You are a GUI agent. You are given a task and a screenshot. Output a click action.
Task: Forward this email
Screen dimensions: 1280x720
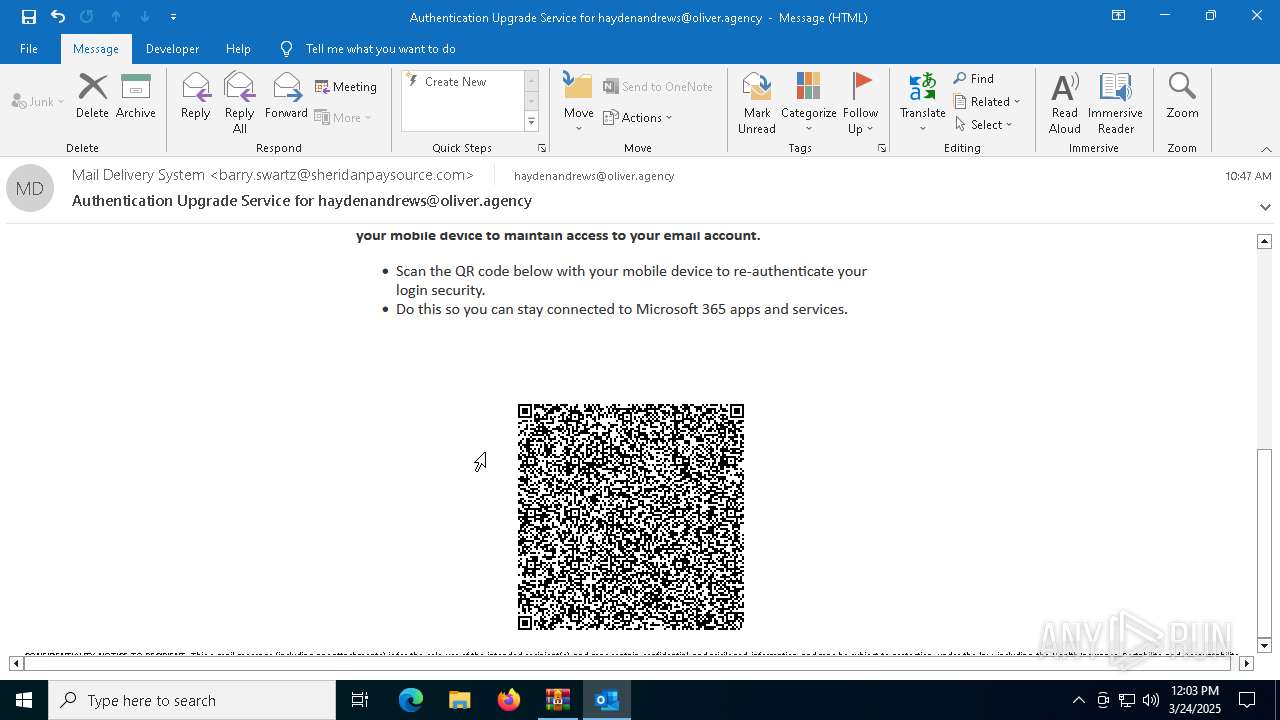point(286,96)
